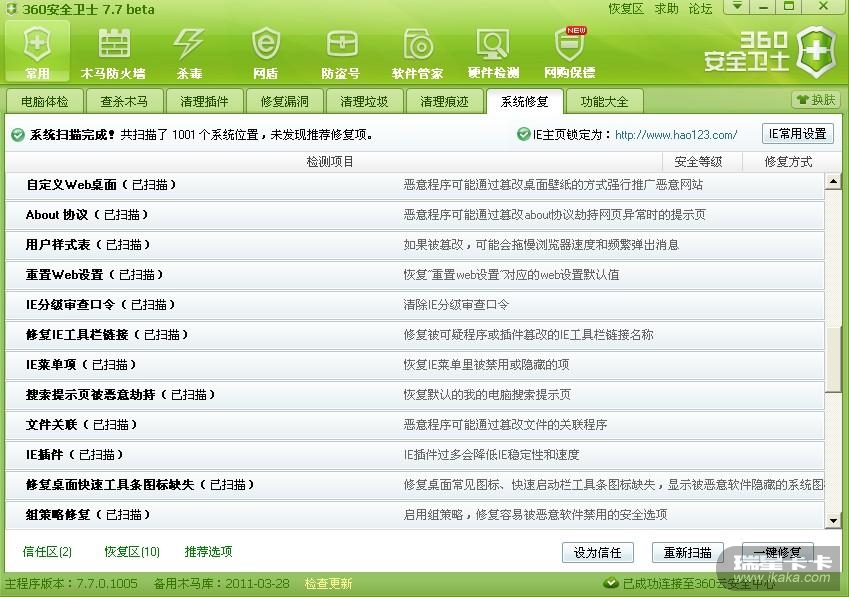Open the 杀毒 lightning icon
849x597 pixels.
click(x=189, y=52)
